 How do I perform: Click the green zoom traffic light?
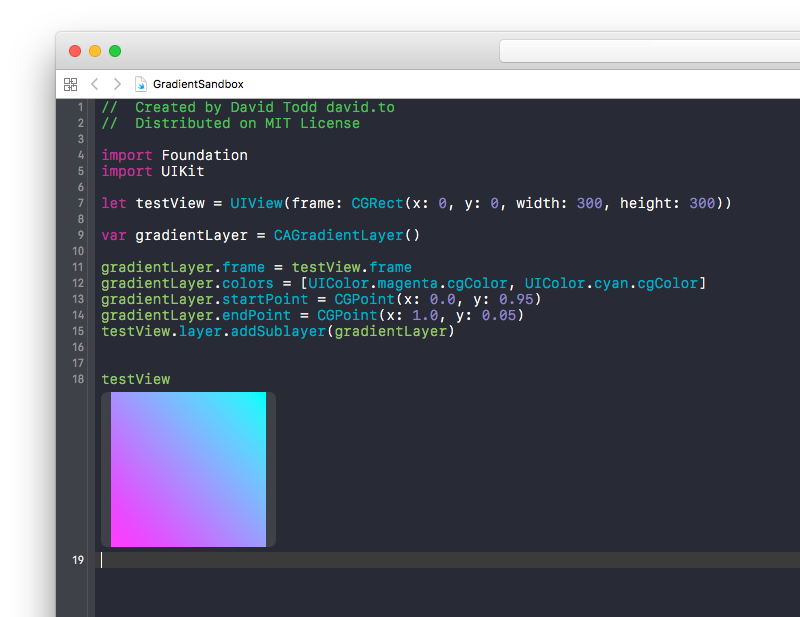tap(115, 50)
